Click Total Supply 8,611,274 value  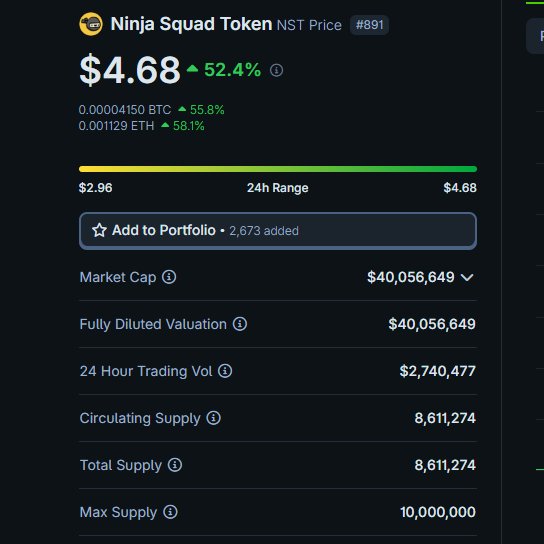pyautogui.click(x=445, y=465)
